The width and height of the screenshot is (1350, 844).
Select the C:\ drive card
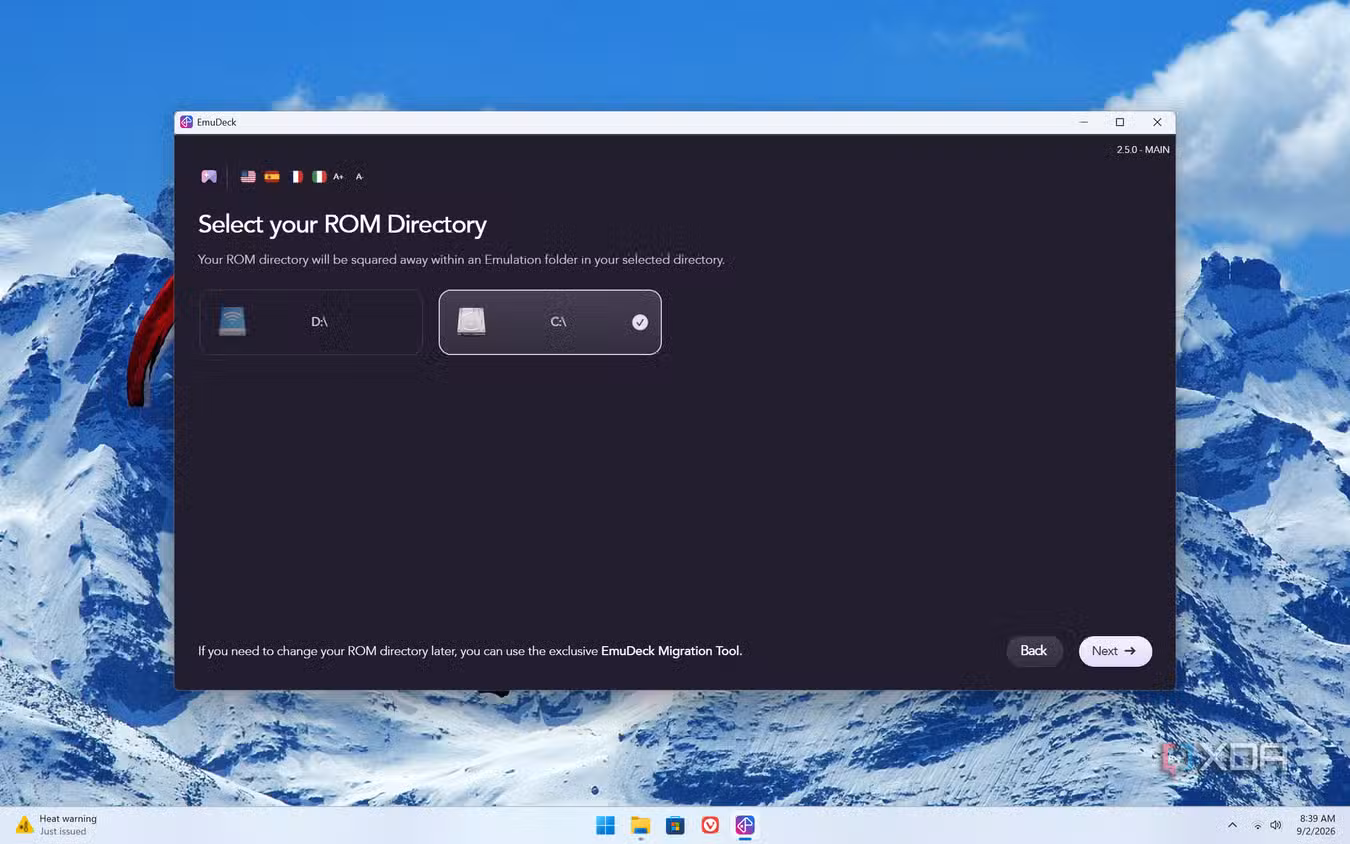pos(550,322)
